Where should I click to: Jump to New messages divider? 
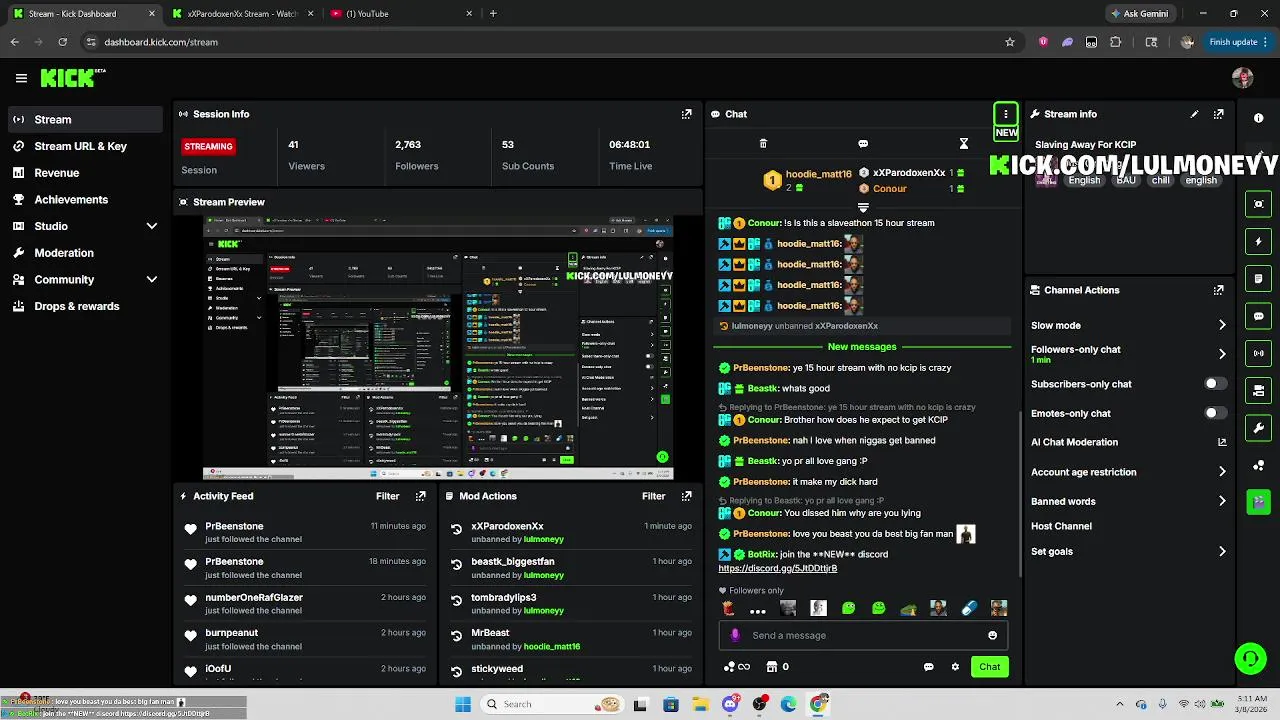click(x=862, y=347)
